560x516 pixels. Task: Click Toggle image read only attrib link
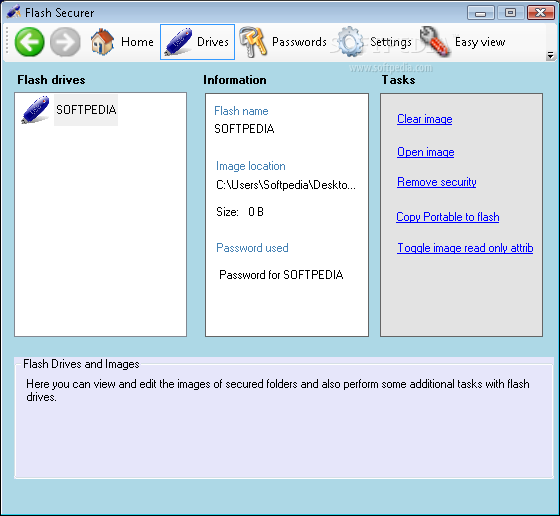(465, 248)
